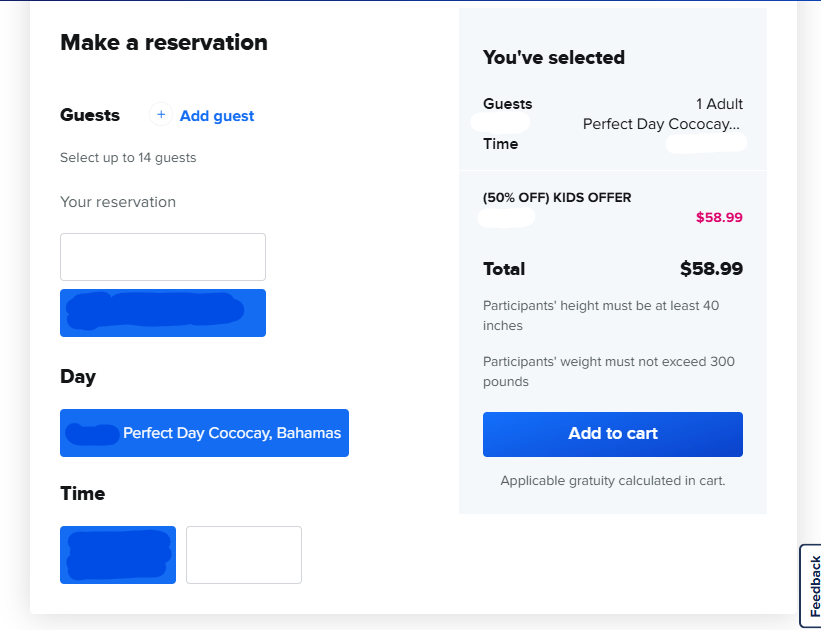Choose the blue selected time slot

tap(118, 555)
